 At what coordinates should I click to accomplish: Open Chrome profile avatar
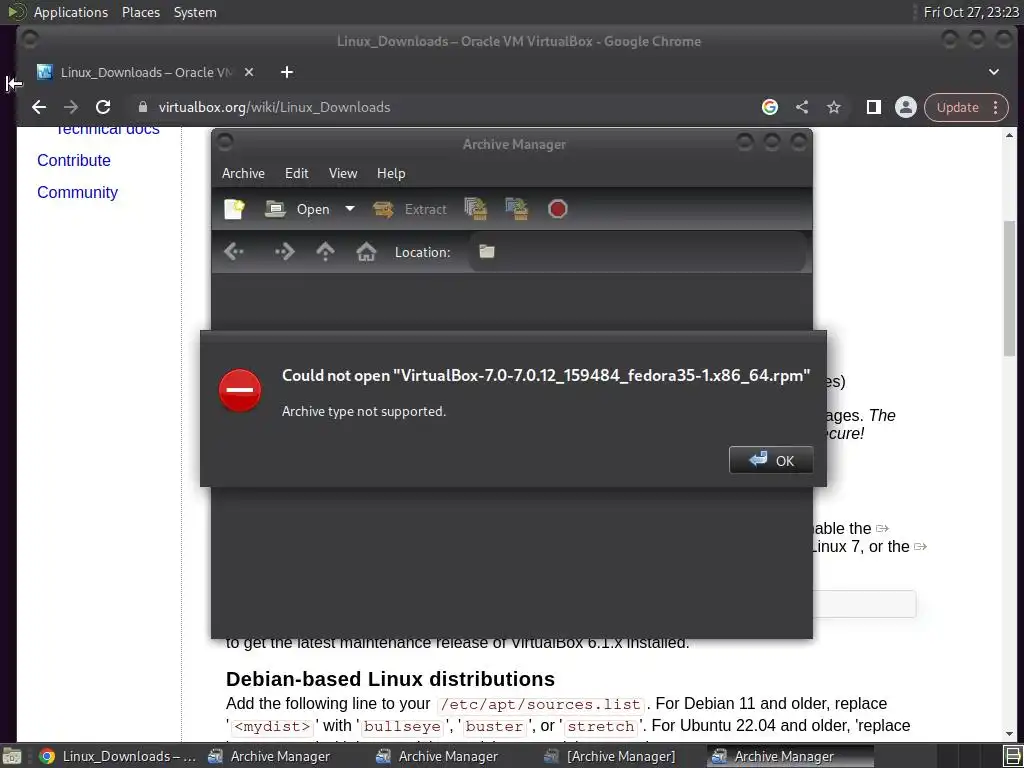point(905,107)
